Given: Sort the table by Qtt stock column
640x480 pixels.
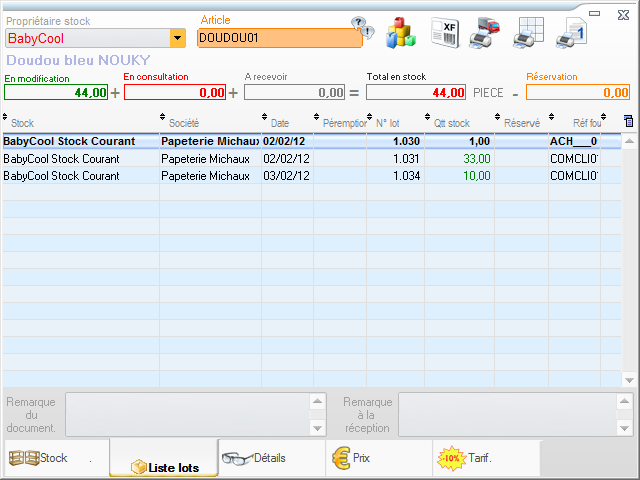Looking at the screenshot, I should tap(452, 123).
